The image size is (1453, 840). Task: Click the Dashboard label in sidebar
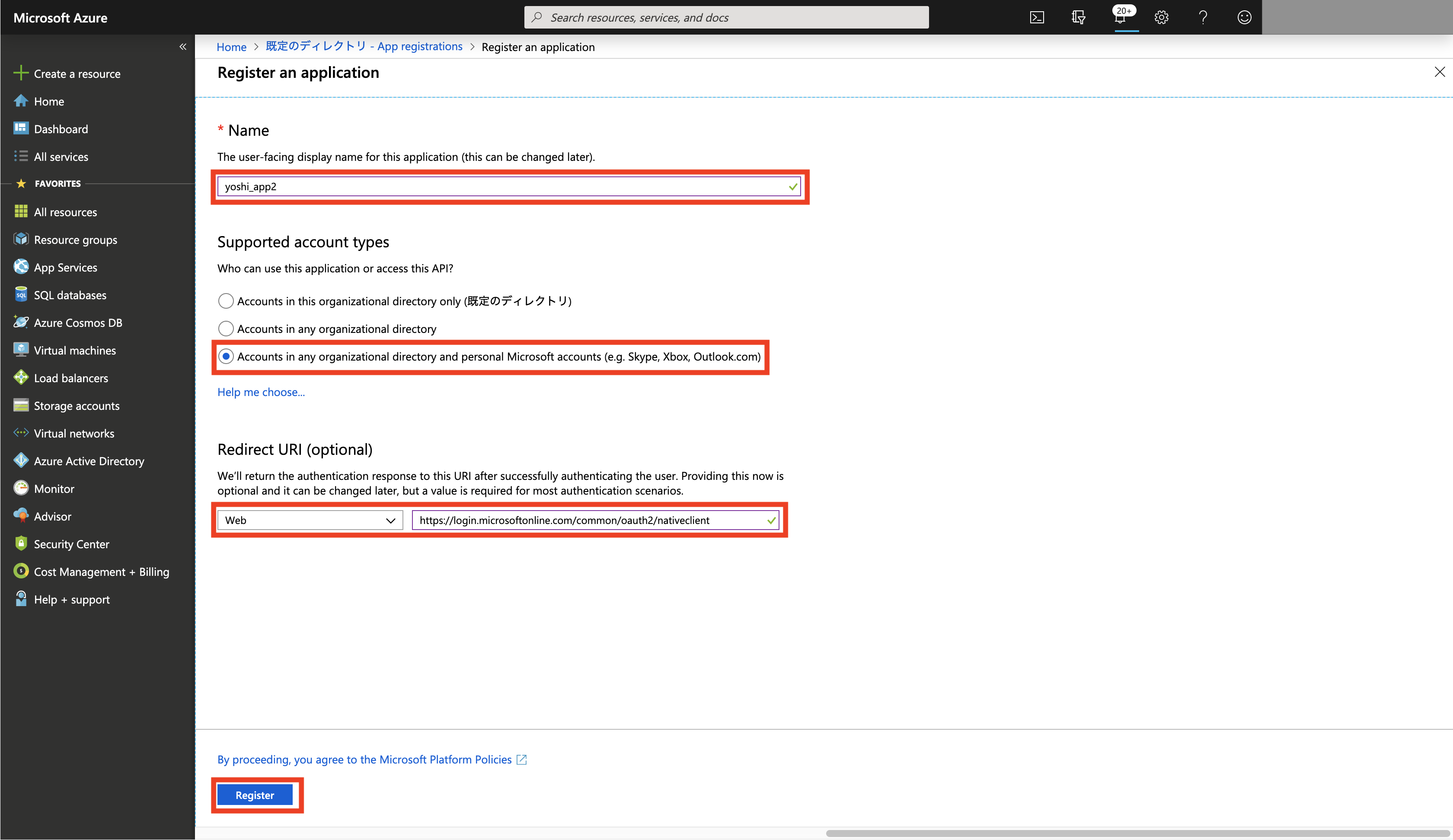tap(61, 129)
